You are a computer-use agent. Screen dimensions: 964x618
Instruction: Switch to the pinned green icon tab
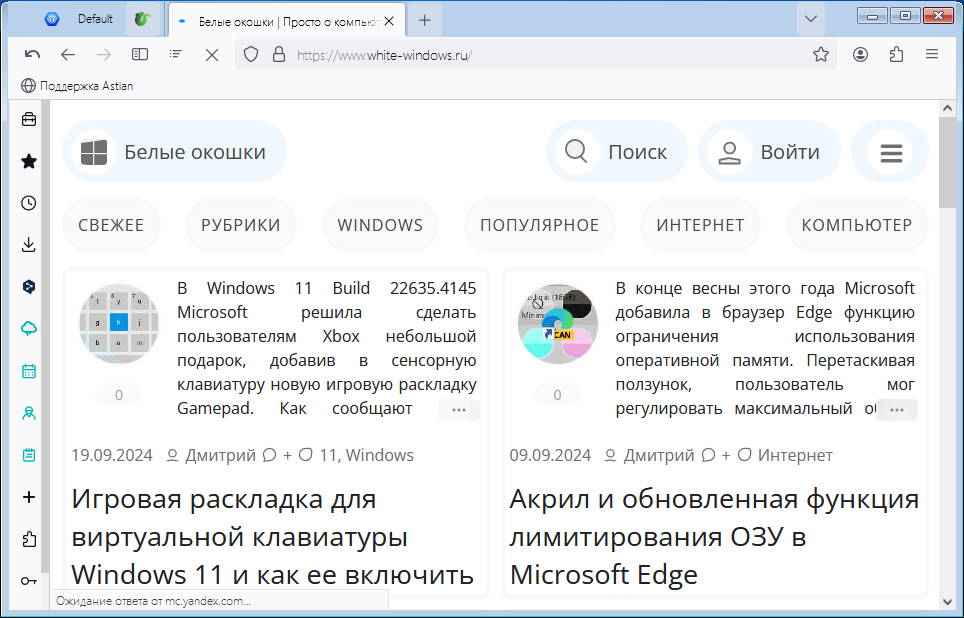tap(142, 19)
